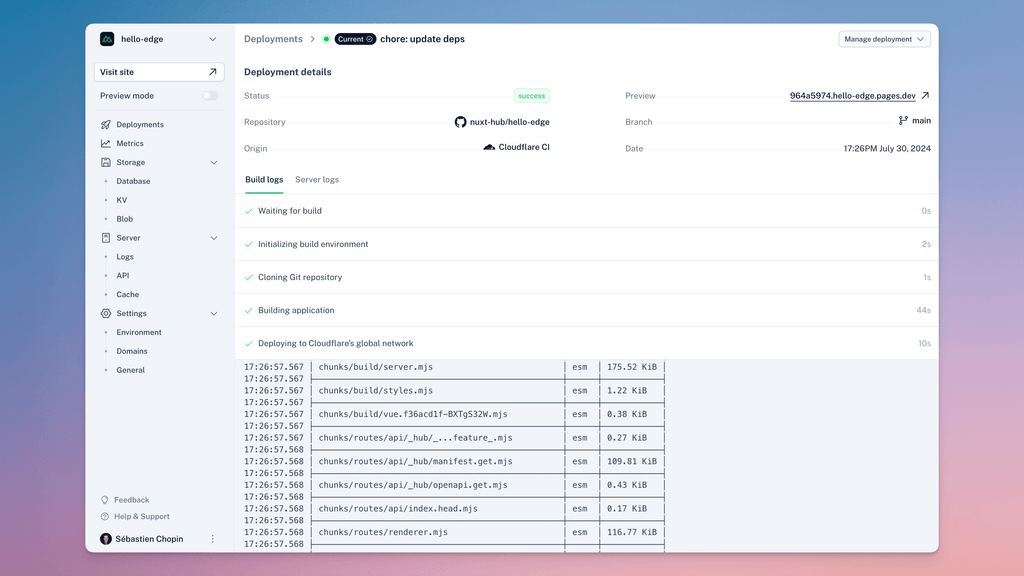
Task: Click the Storage box icon in sidebar
Action: pos(105,162)
